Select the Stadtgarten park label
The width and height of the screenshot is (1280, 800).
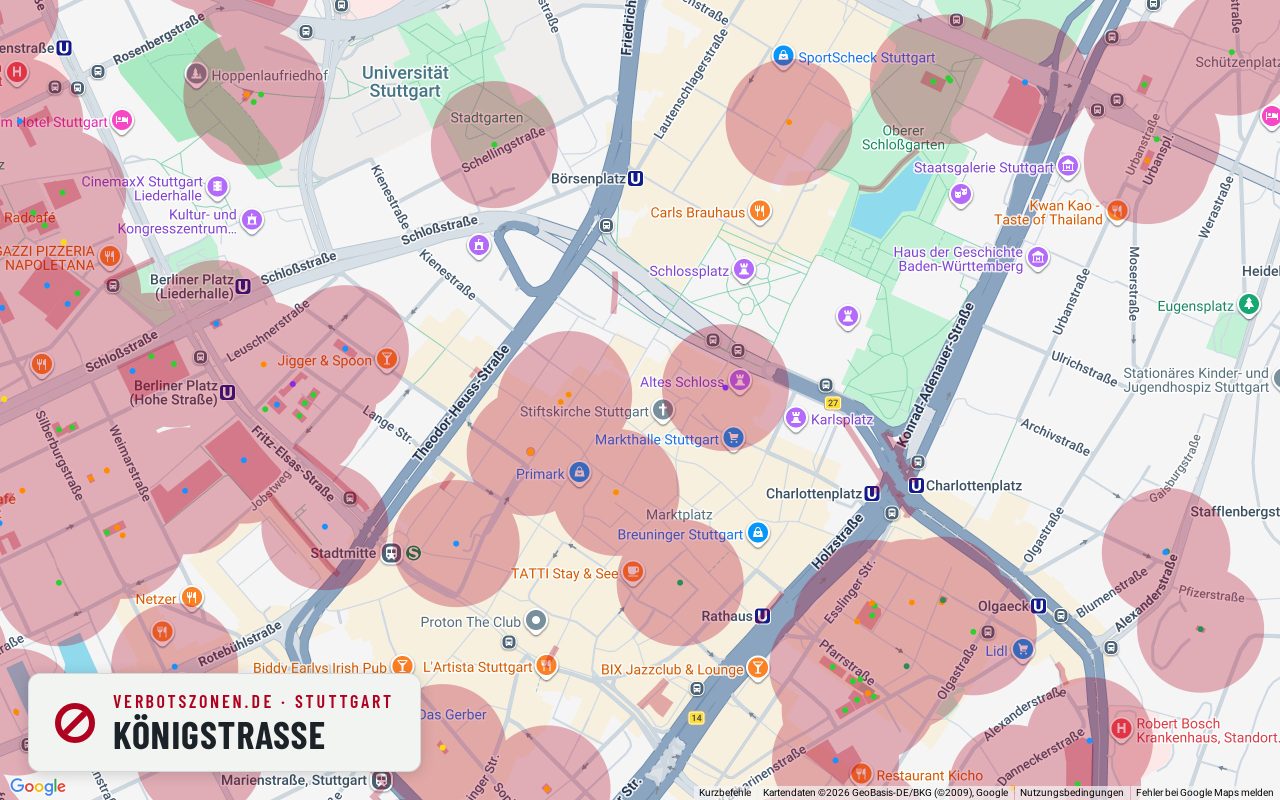[x=486, y=117]
